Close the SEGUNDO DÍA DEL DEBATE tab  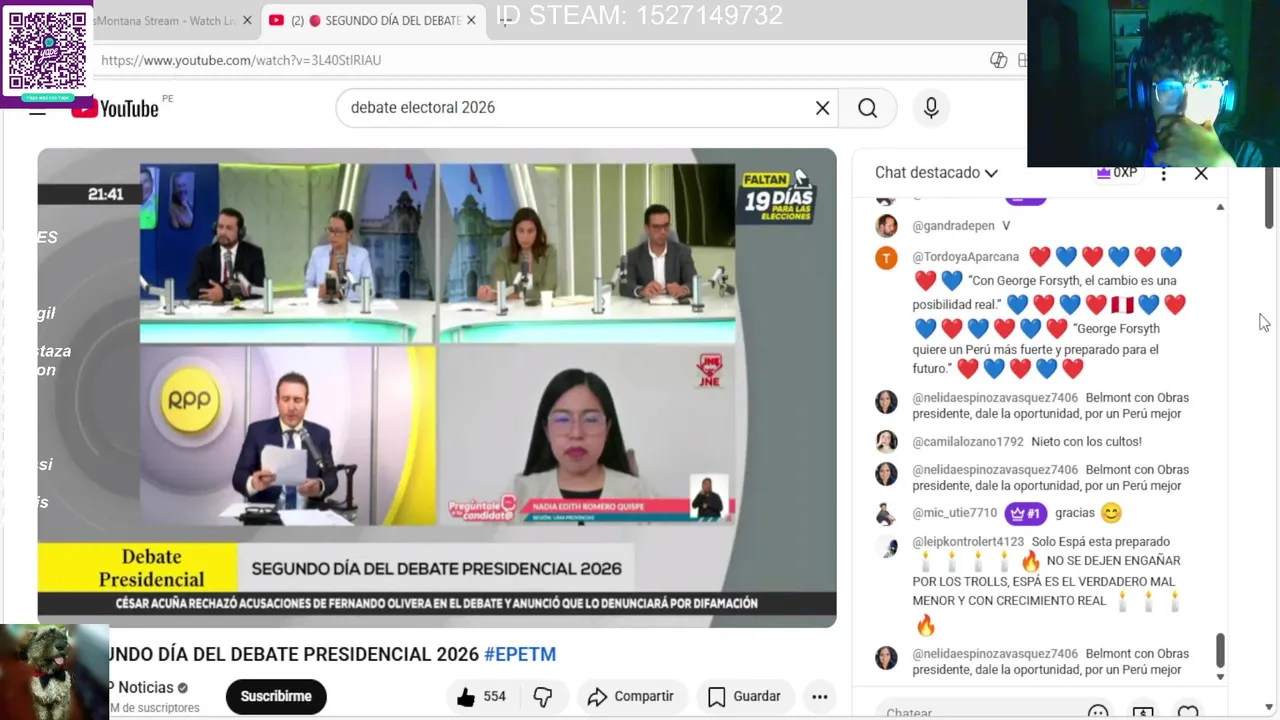click(471, 20)
